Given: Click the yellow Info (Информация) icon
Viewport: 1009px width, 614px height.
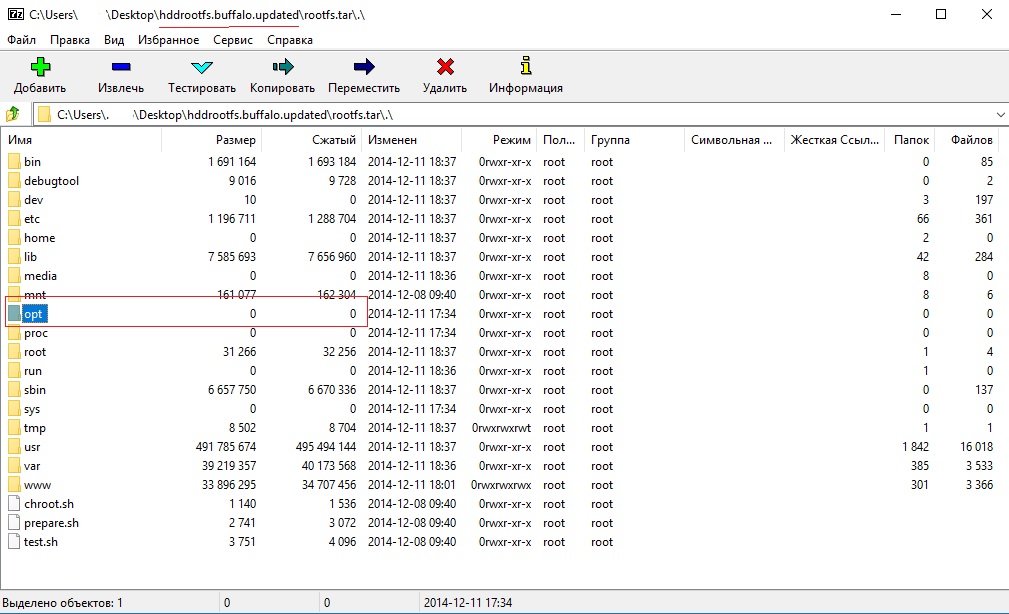Looking at the screenshot, I should click(526, 66).
